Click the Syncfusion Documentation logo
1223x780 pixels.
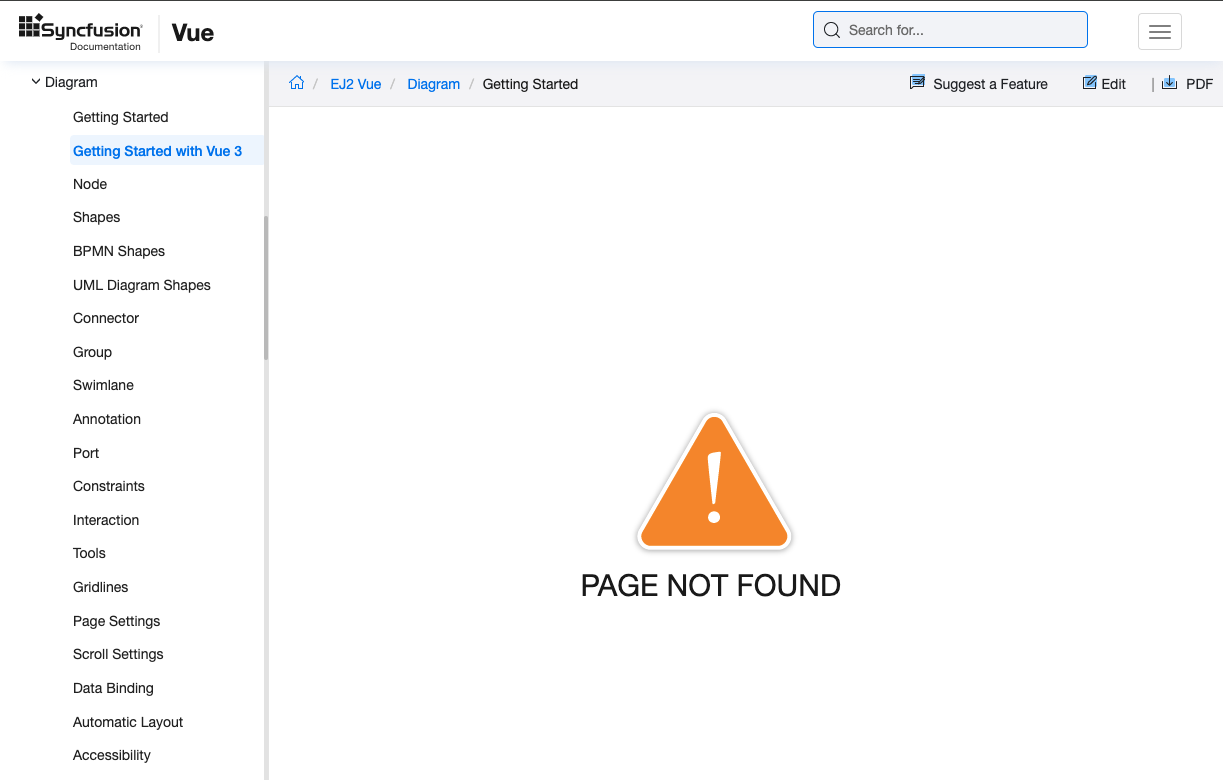click(81, 32)
